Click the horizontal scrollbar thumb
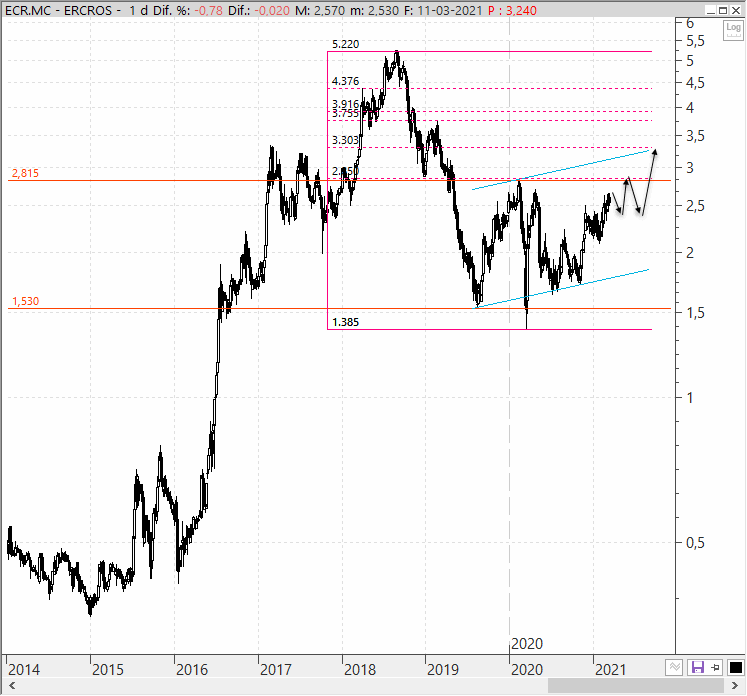The width and height of the screenshot is (747, 696). click(636, 686)
